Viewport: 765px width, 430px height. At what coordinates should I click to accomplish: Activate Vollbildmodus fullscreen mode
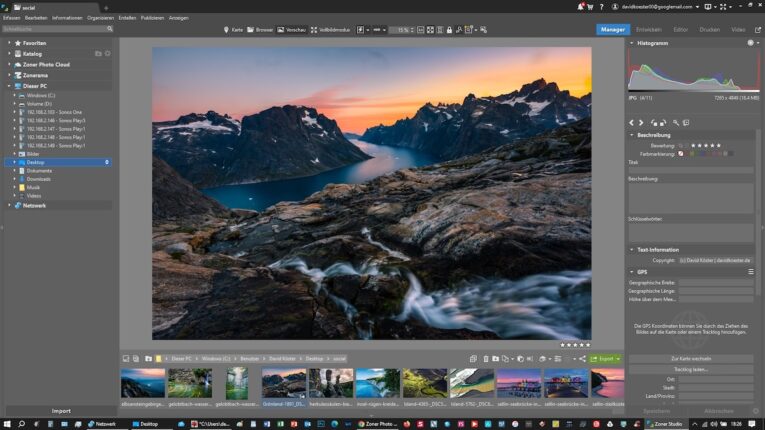tap(328, 30)
